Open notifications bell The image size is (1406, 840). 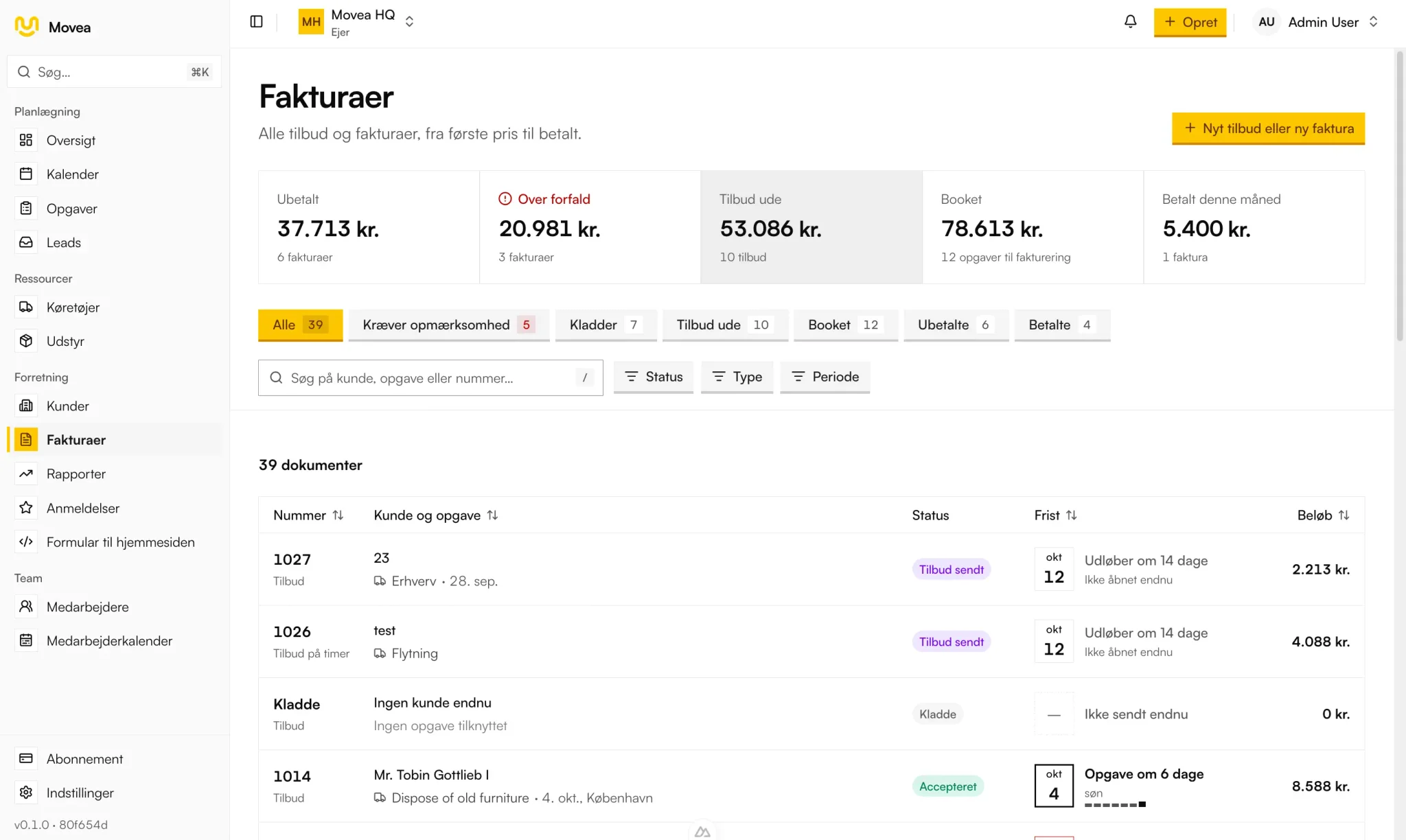click(x=1130, y=22)
